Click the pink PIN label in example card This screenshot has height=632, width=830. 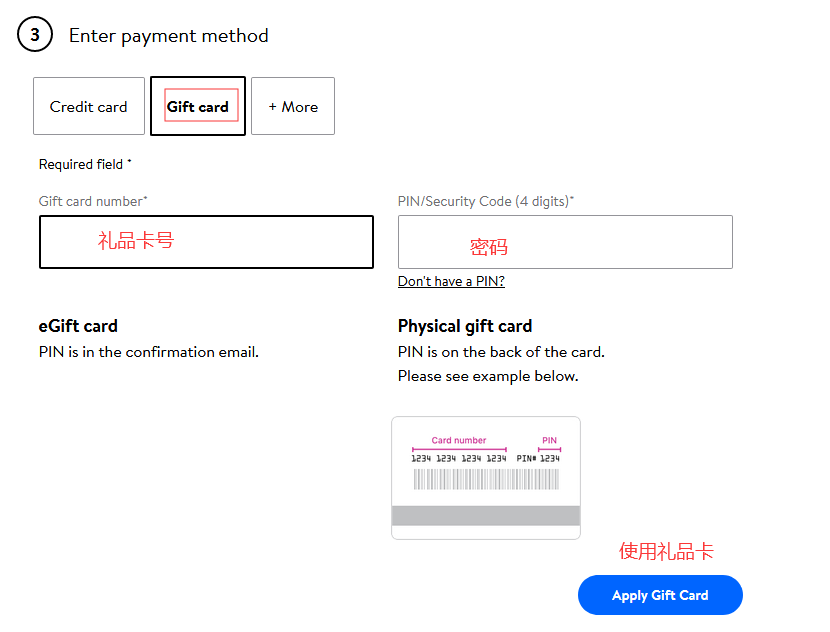tap(549, 440)
